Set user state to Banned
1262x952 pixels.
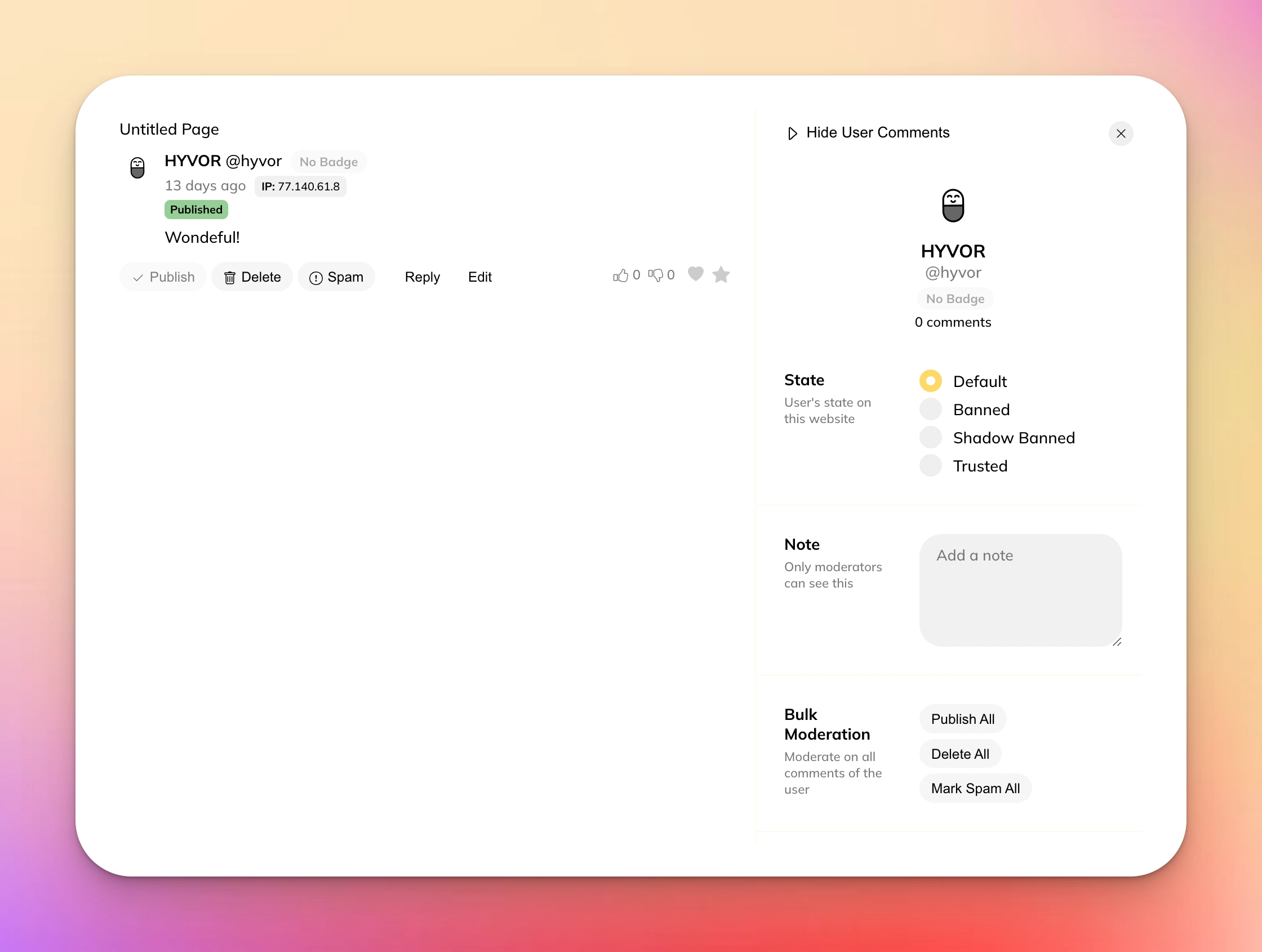(x=930, y=410)
